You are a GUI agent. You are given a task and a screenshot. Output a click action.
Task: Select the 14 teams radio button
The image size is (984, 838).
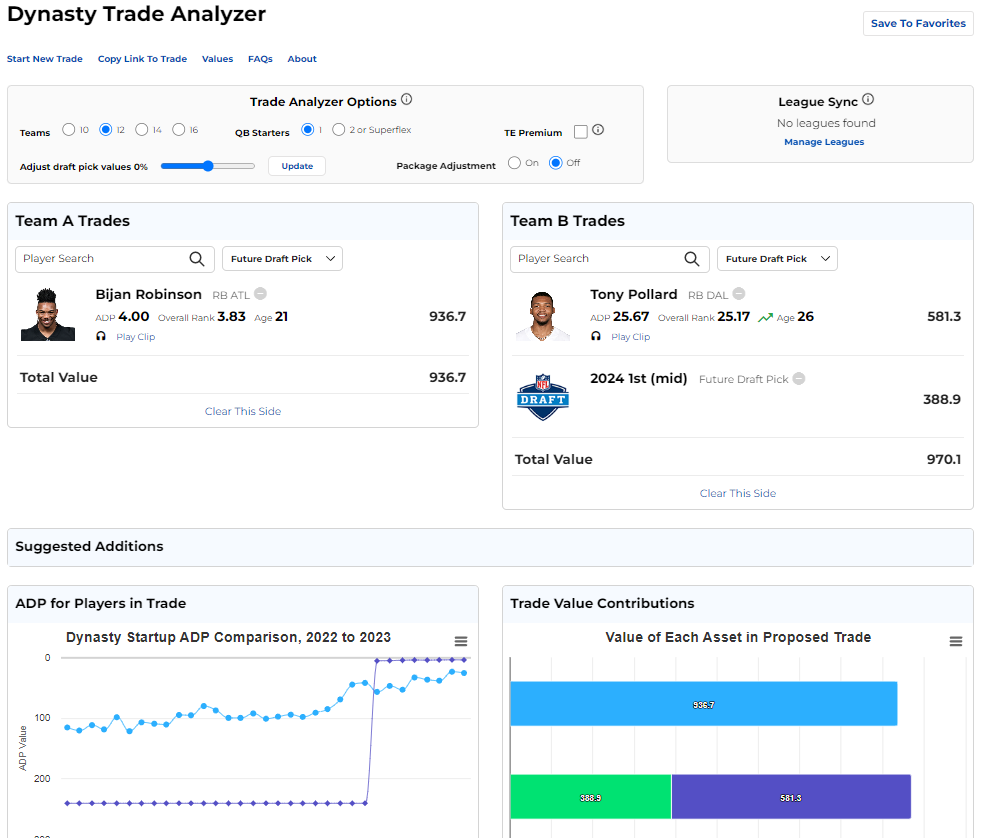[142, 130]
